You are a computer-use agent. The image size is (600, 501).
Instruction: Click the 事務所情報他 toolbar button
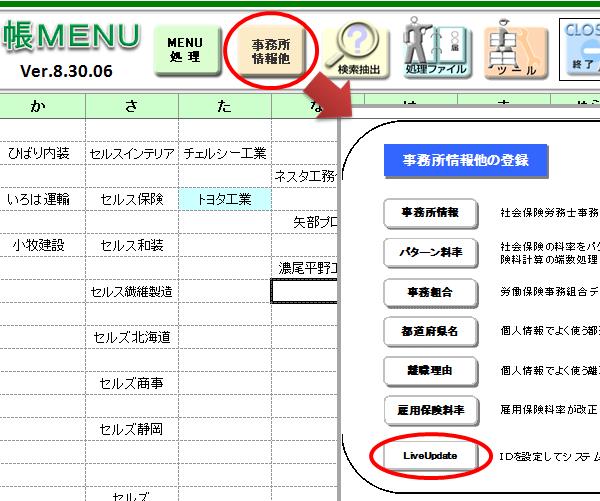click(271, 52)
